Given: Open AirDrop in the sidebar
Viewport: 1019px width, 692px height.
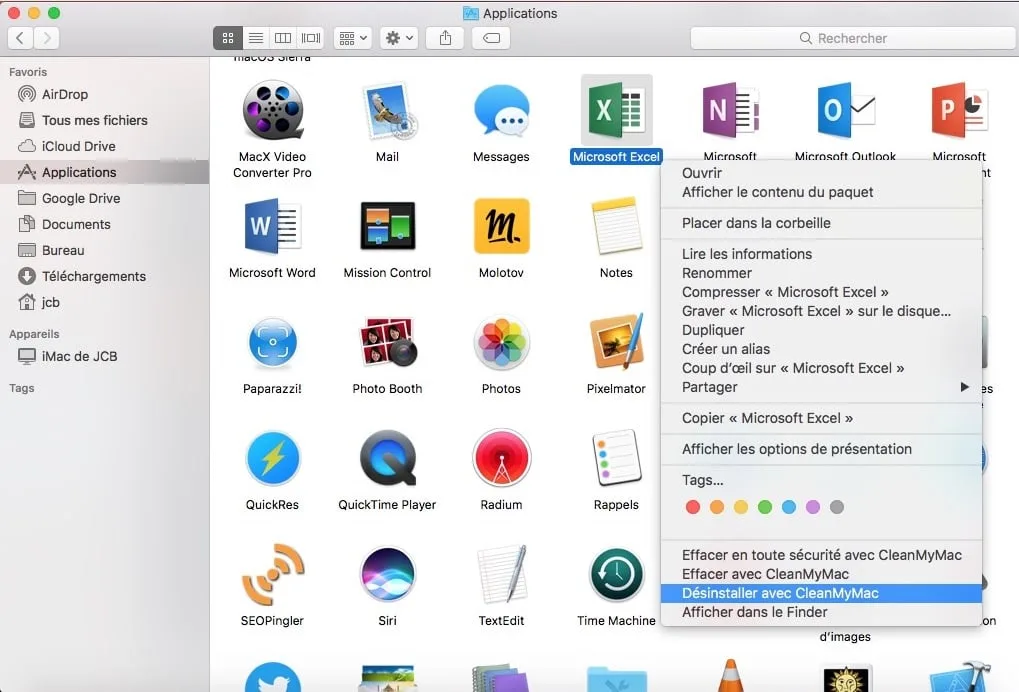Looking at the screenshot, I should coord(104,94).
